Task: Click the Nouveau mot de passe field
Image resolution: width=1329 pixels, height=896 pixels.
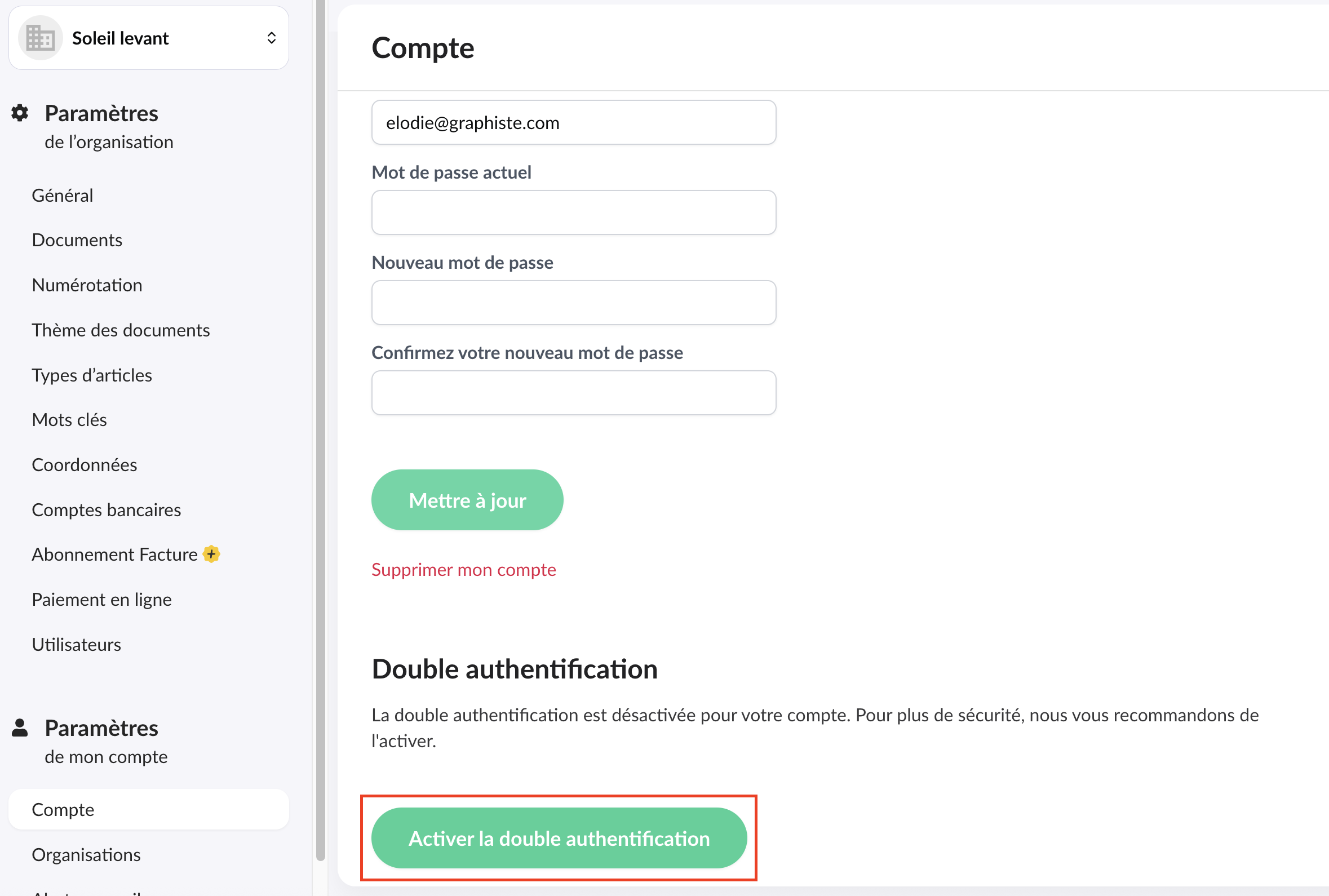Action: pyautogui.click(x=574, y=303)
